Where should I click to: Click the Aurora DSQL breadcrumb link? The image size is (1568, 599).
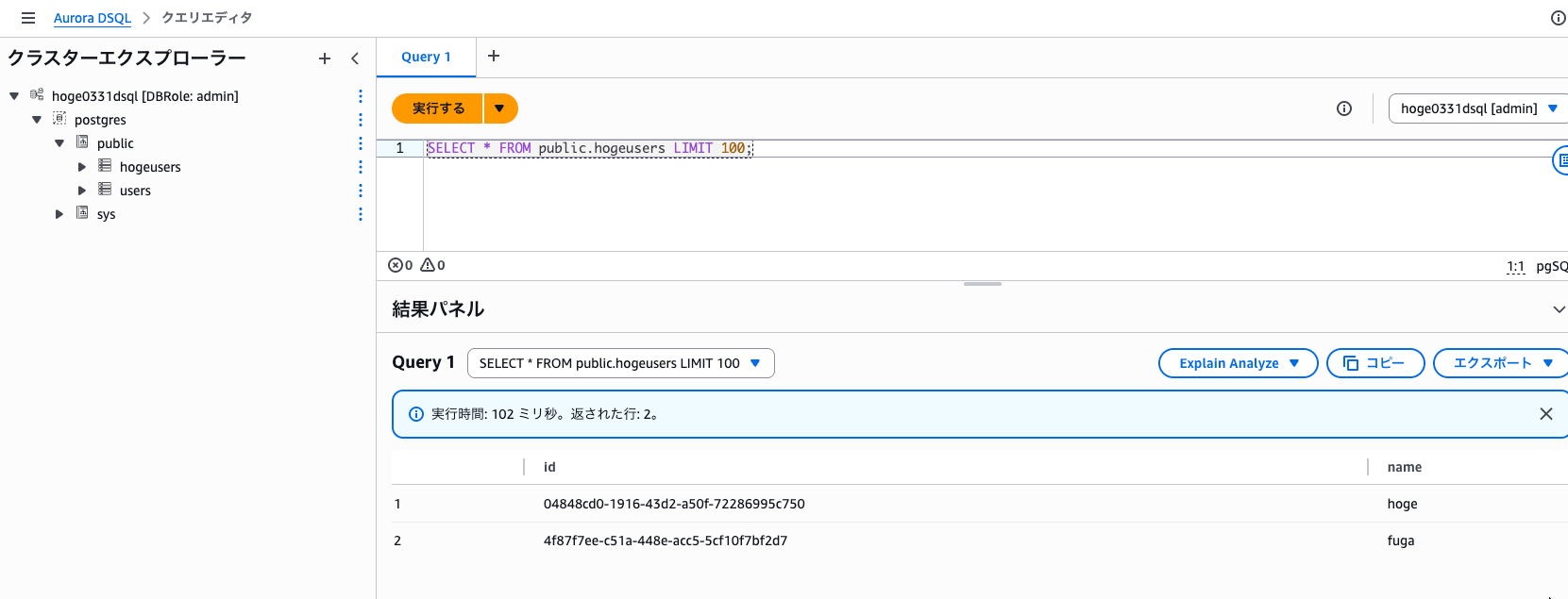point(93,18)
